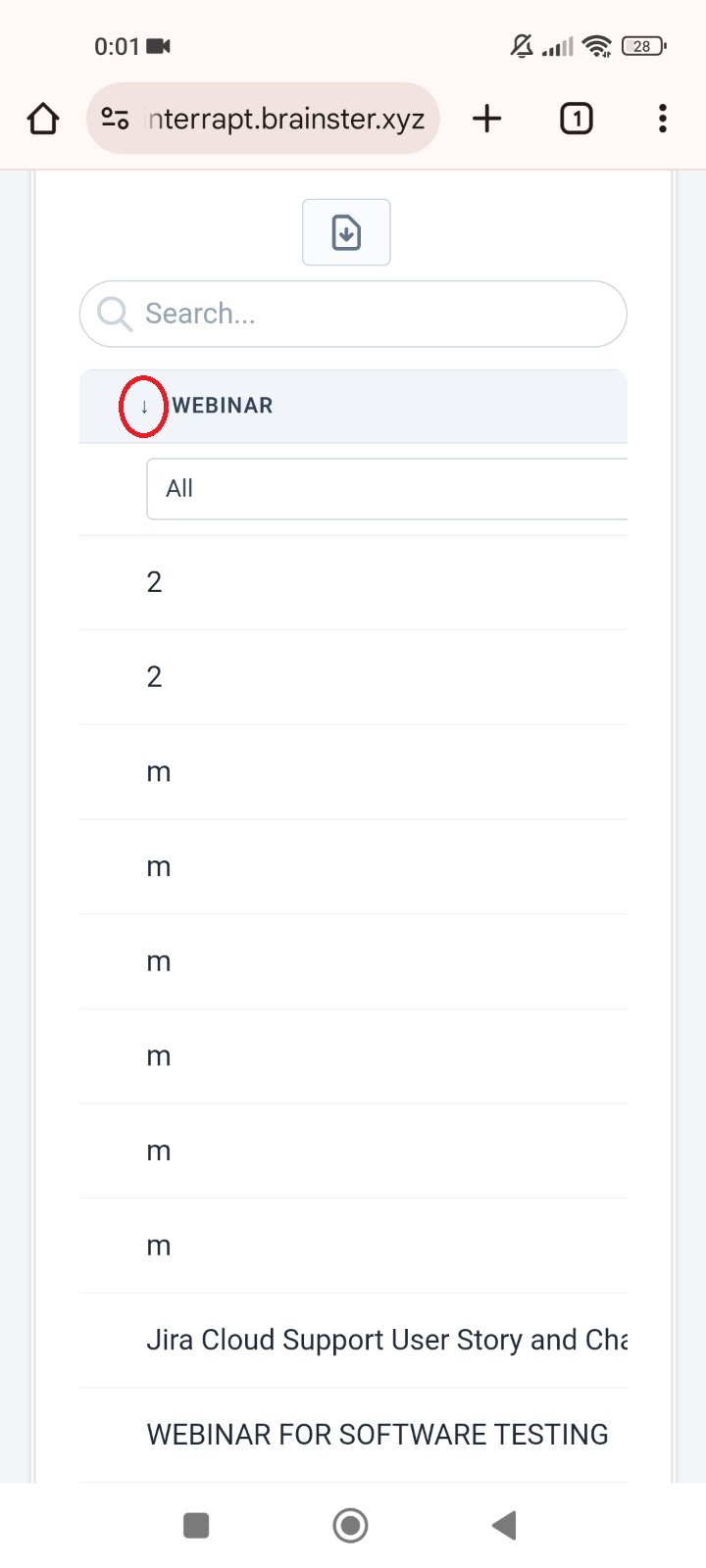Open Chrome's three-dot overflow menu
Viewport: 706px width, 1568px height.
(x=663, y=119)
